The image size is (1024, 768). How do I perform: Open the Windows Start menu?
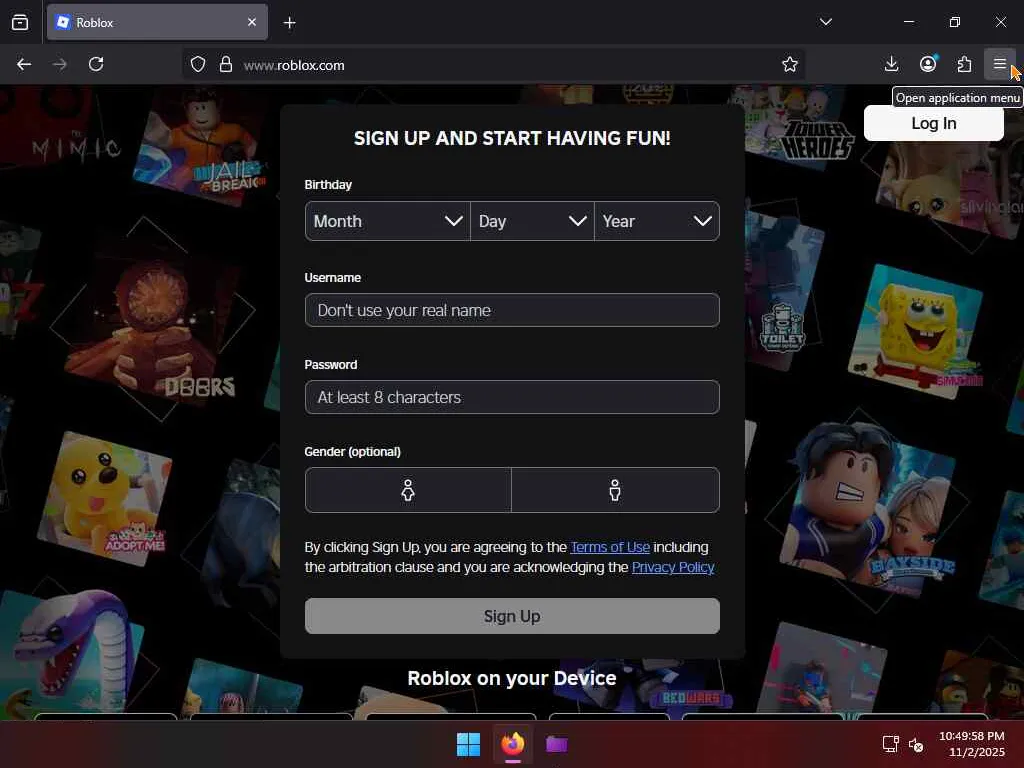pyautogui.click(x=468, y=744)
